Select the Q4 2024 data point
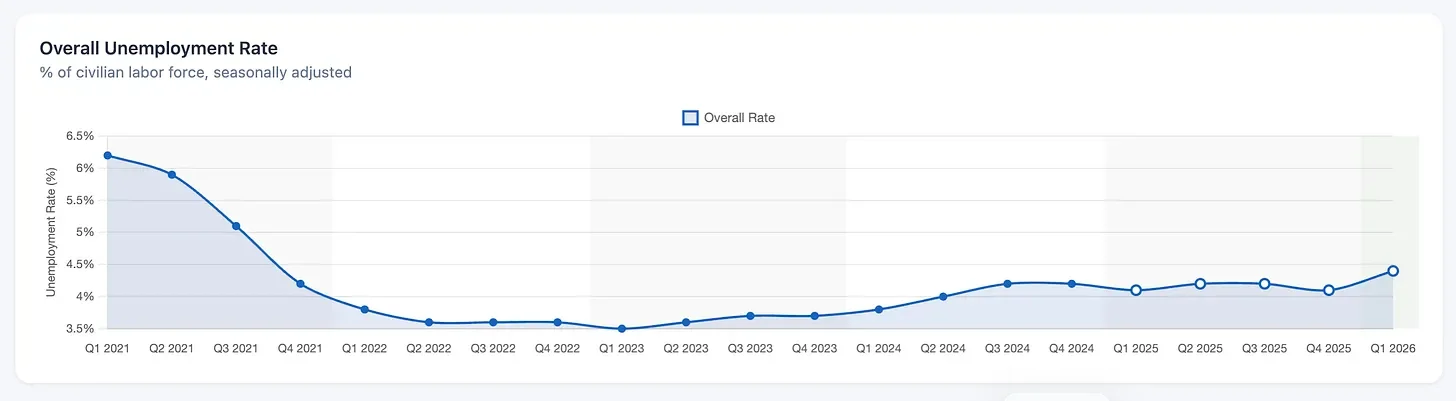This screenshot has height=401, width=1456. tap(1072, 284)
